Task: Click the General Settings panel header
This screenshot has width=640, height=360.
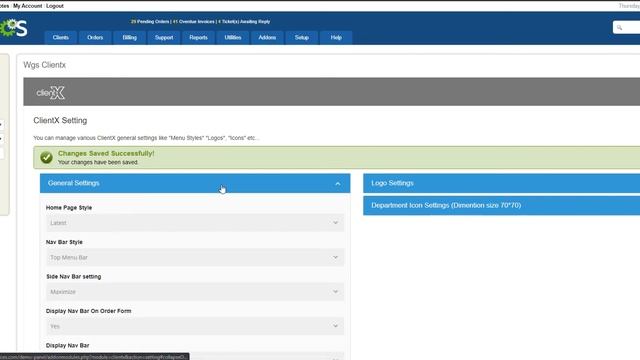Action: [195, 183]
